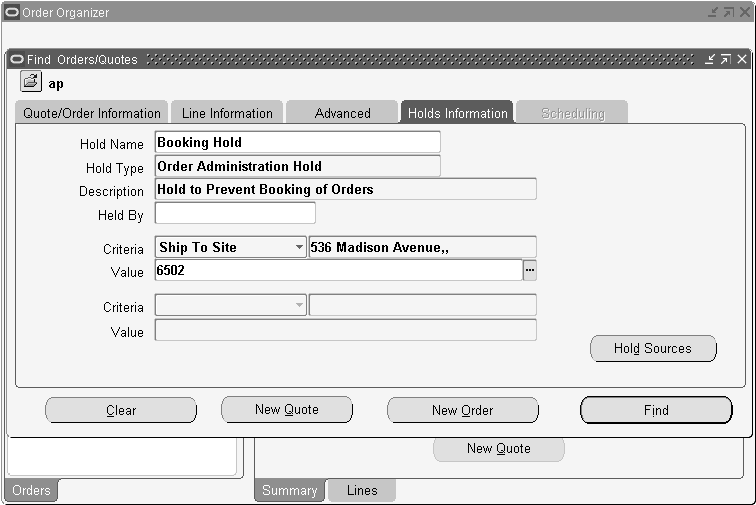
Task: Click the second Criteria description field
Action: pyautogui.click(x=422, y=305)
